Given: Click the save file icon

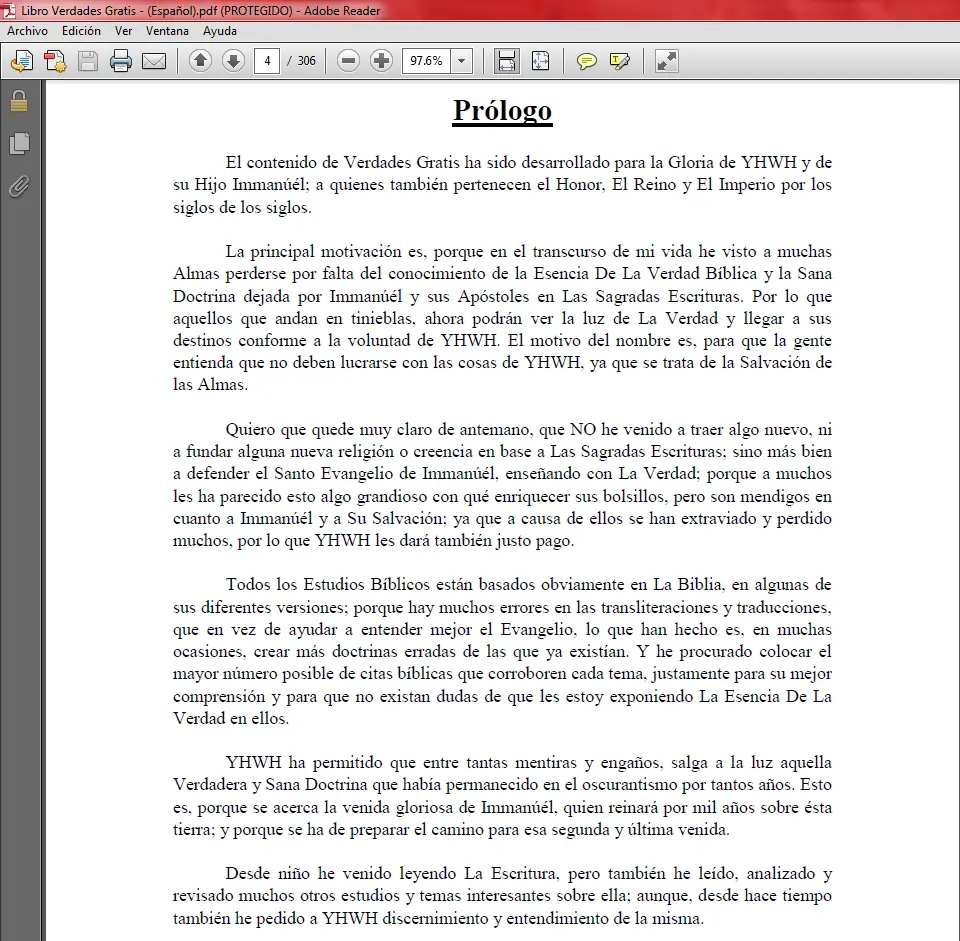Looking at the screenshot, I should click(88, 61).
